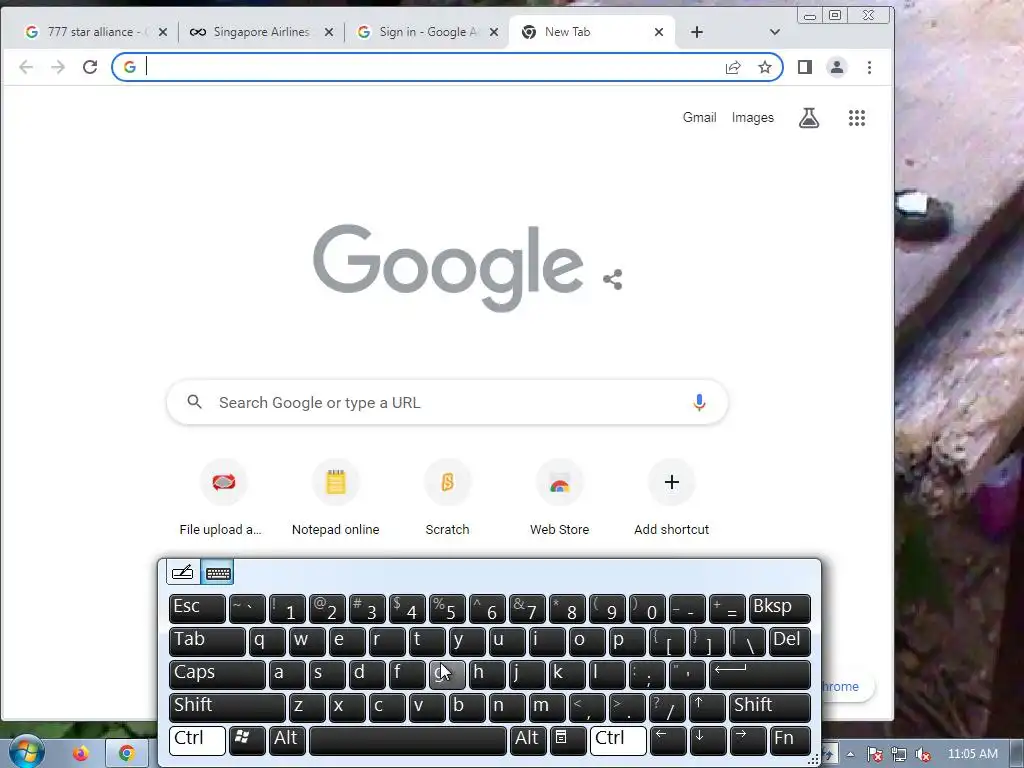Close the 777 star alliance tab
The width and height of the screenshot is (1024, 768).
tap(163, 32)
